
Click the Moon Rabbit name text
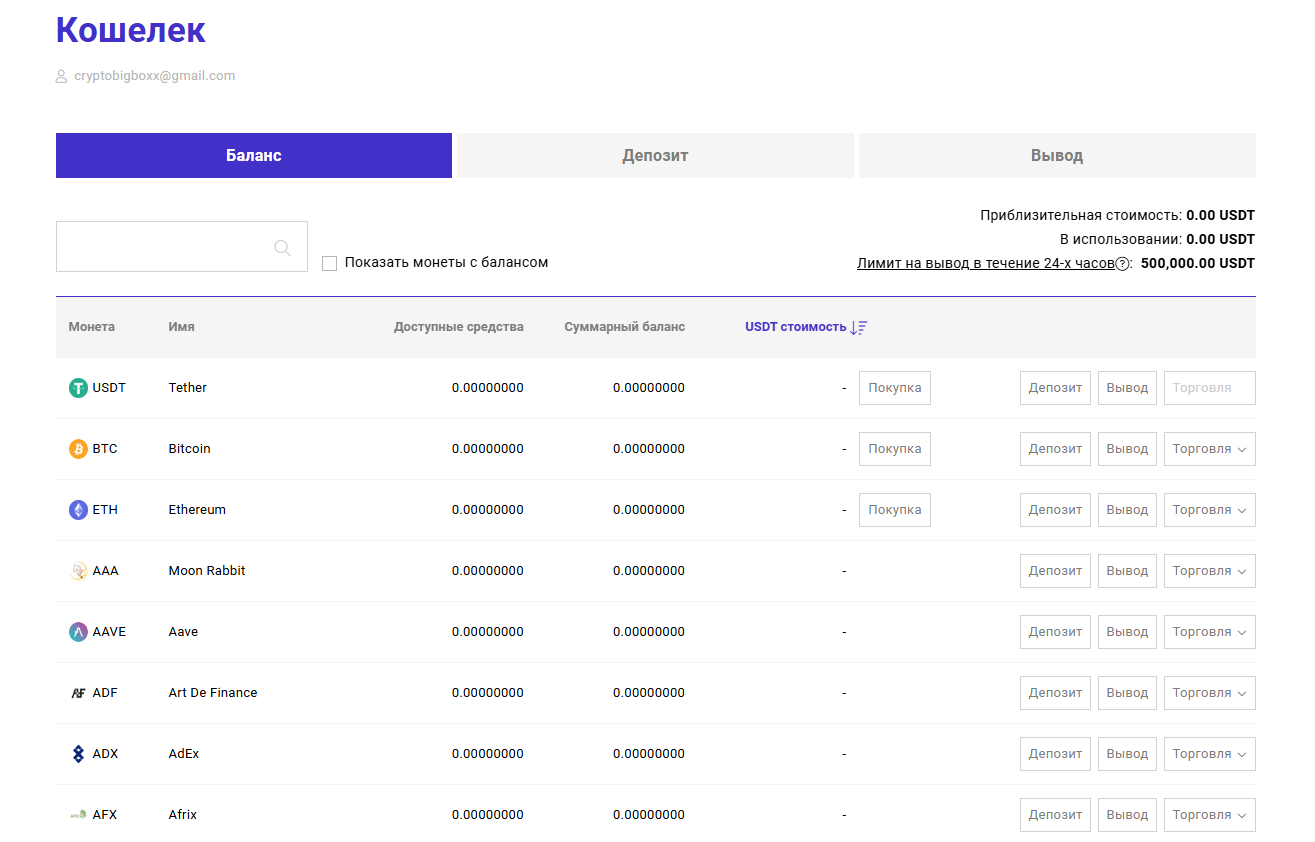point(207,571)
